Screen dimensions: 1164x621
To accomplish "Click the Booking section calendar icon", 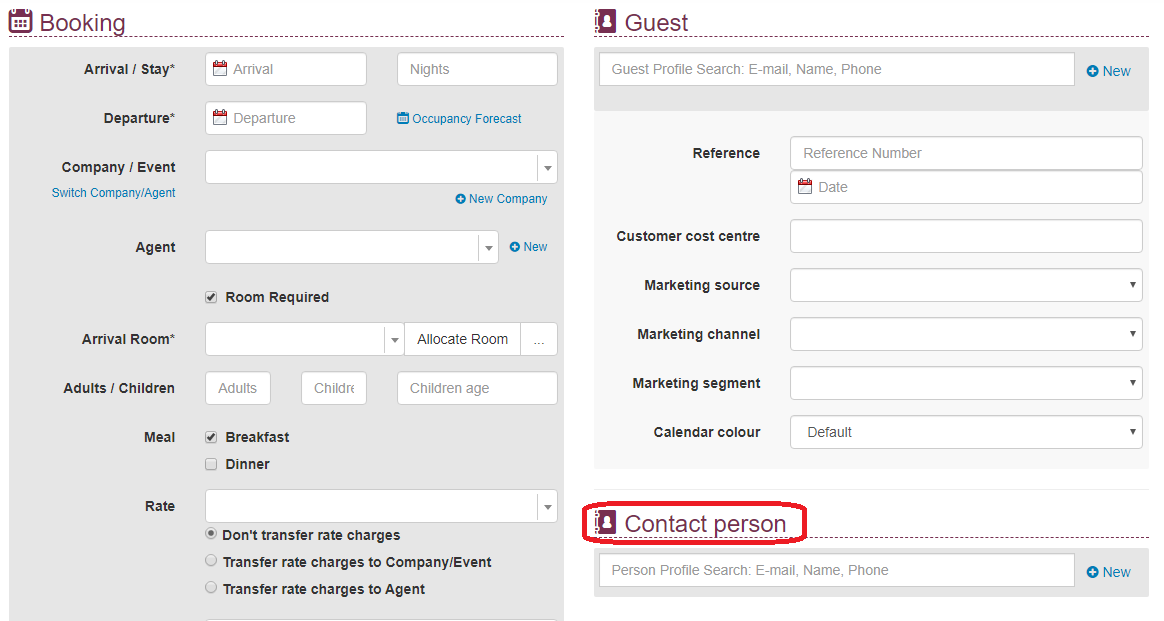I will (x=20, y=20).
